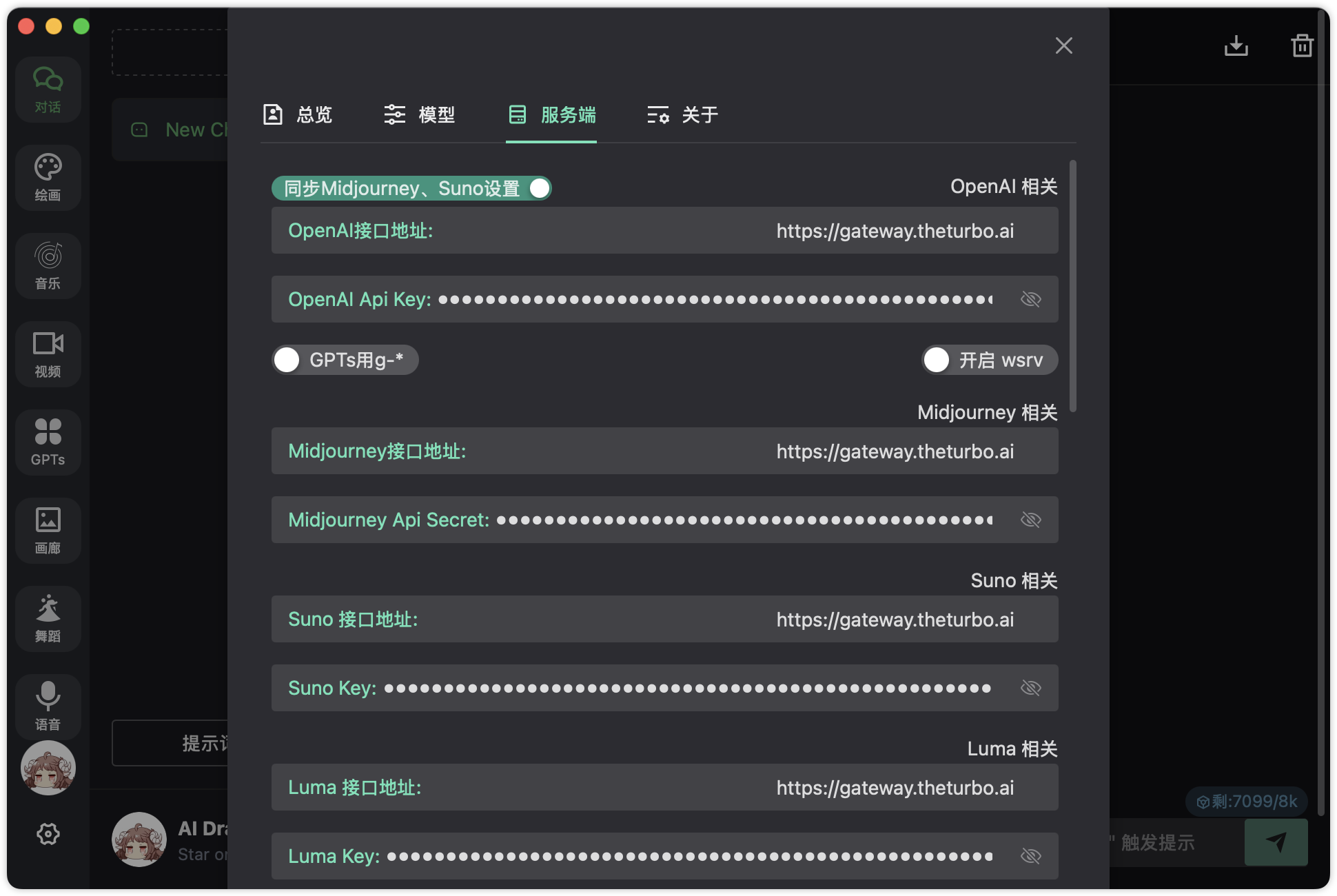Click the trash delete icon
The width and height of the screenshot is (1337, 896).
tap(1302, 45)
